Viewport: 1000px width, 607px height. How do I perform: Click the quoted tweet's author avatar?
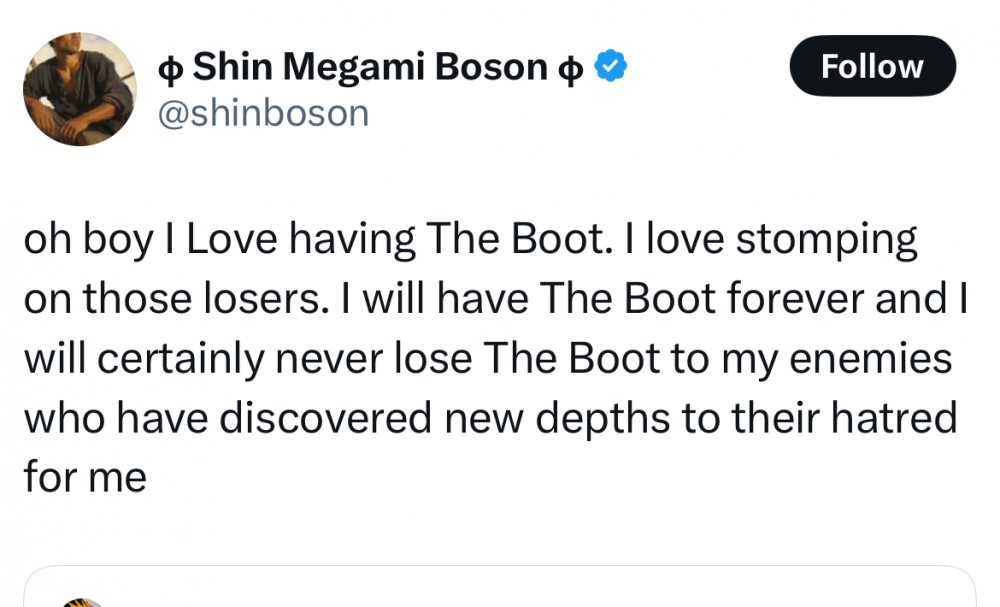coord(82,601)
